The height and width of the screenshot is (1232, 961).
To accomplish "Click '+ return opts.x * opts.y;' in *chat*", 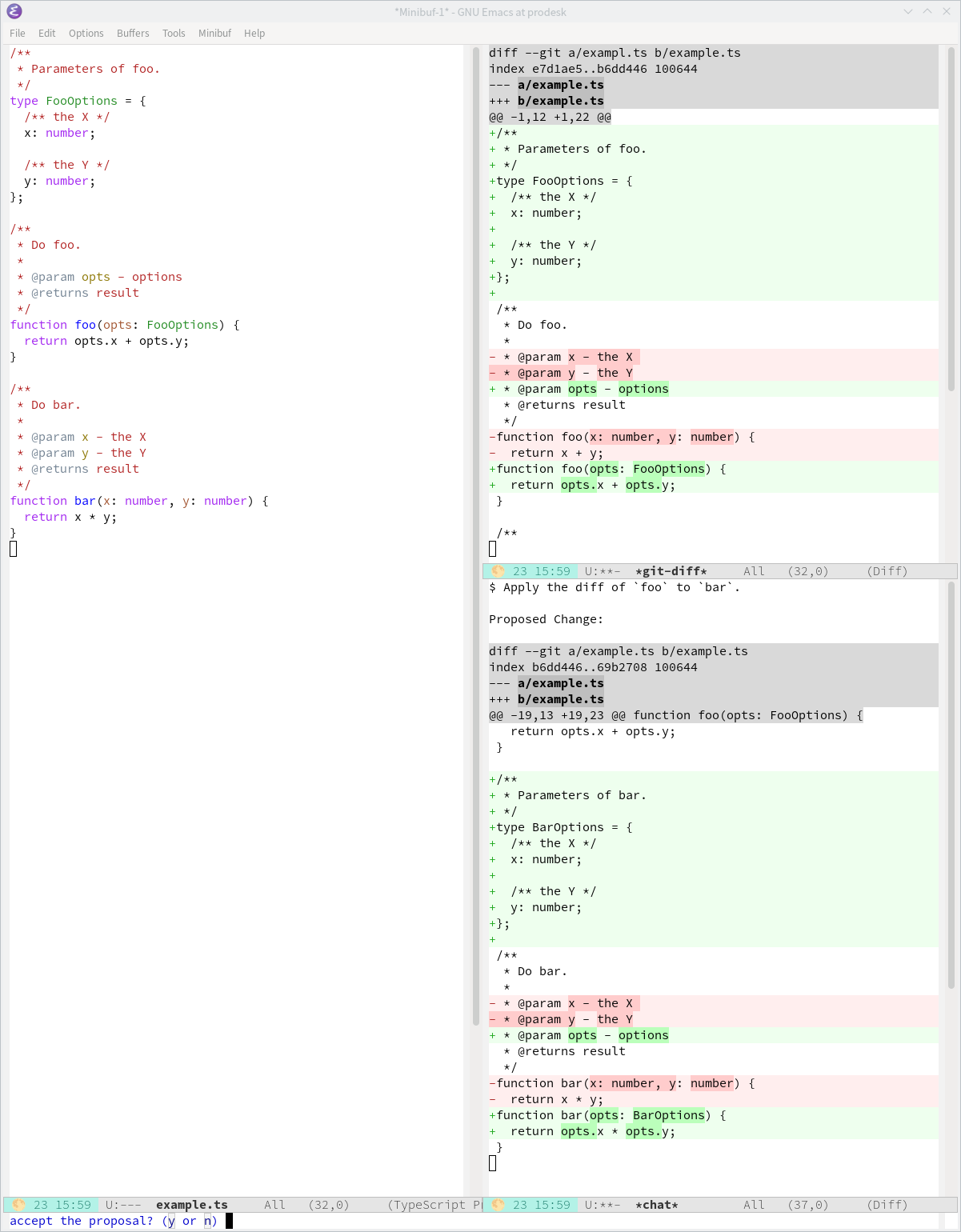I will tap(582, 1131).
